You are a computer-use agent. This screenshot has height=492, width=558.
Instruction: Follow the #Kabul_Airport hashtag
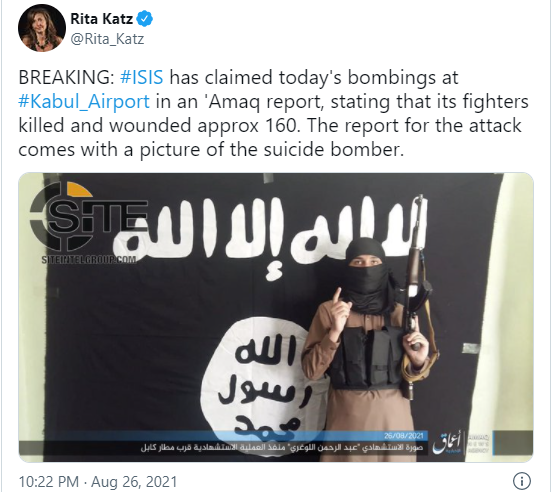(84, 102)
